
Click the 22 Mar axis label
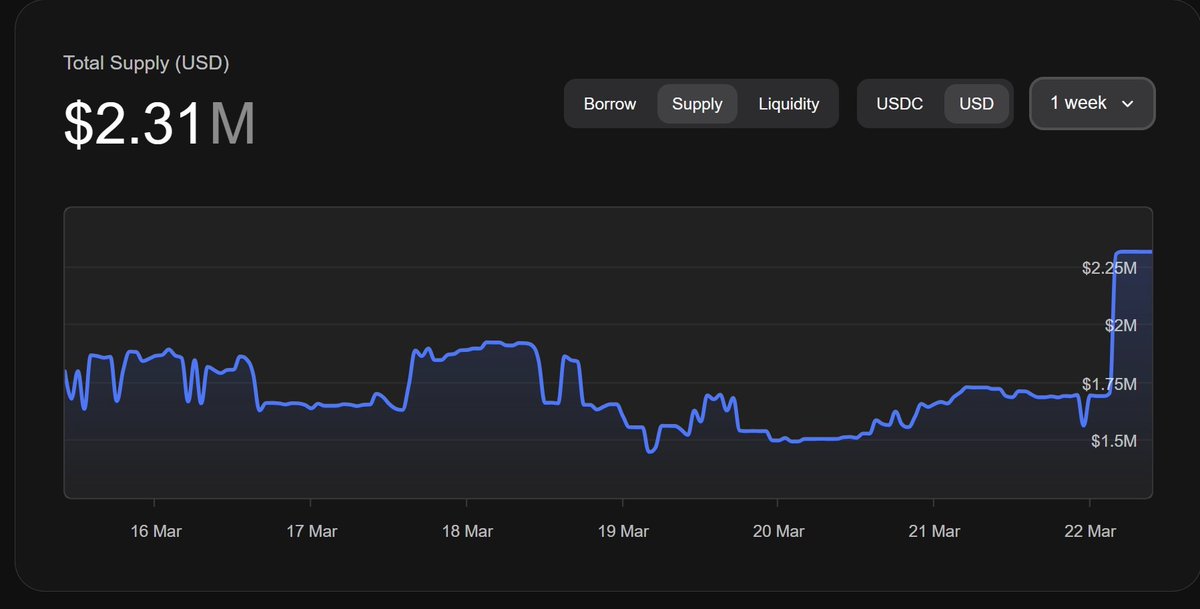(x=1090, y=531)
